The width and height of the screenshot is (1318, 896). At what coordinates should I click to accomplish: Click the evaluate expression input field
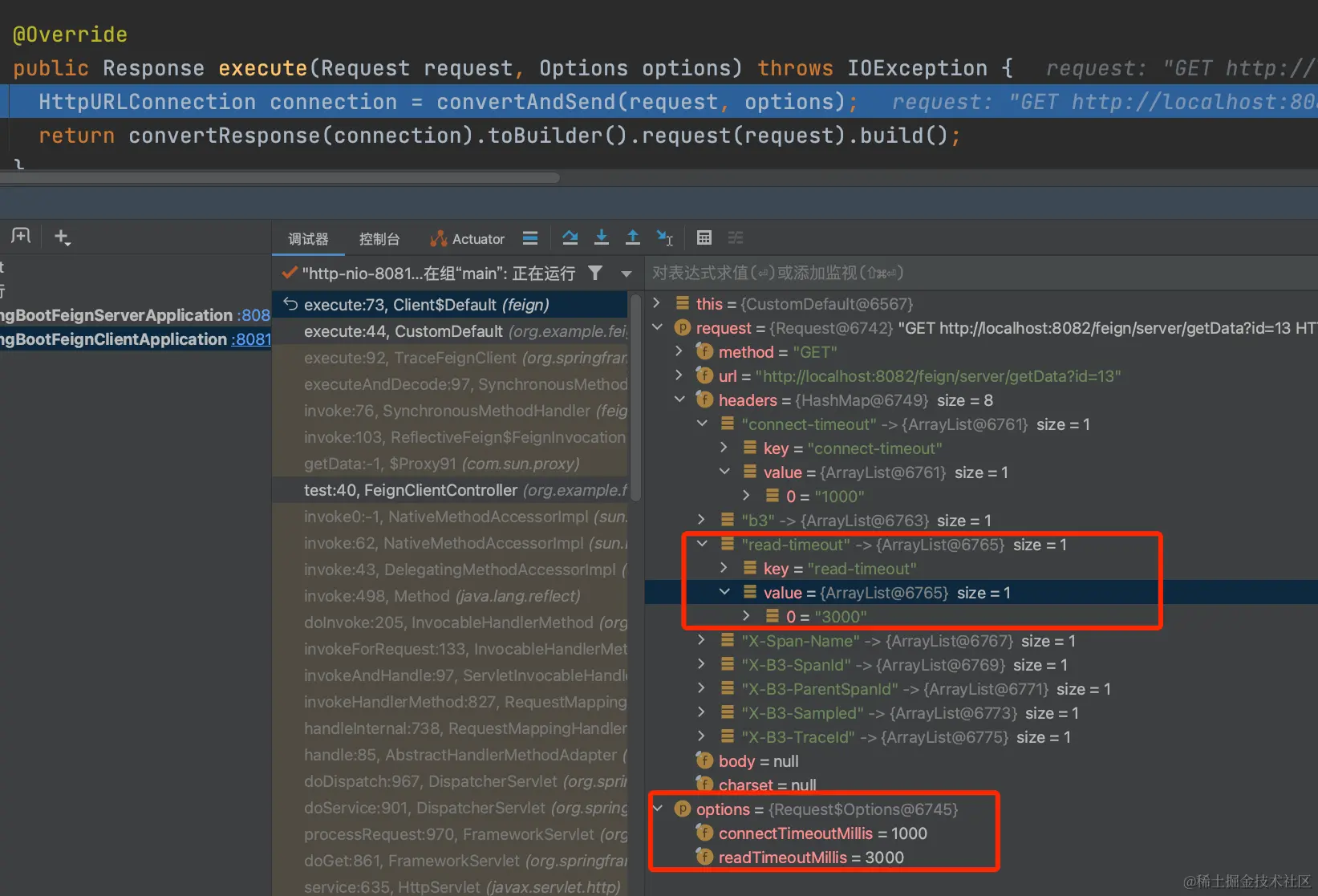click(981, 273)
